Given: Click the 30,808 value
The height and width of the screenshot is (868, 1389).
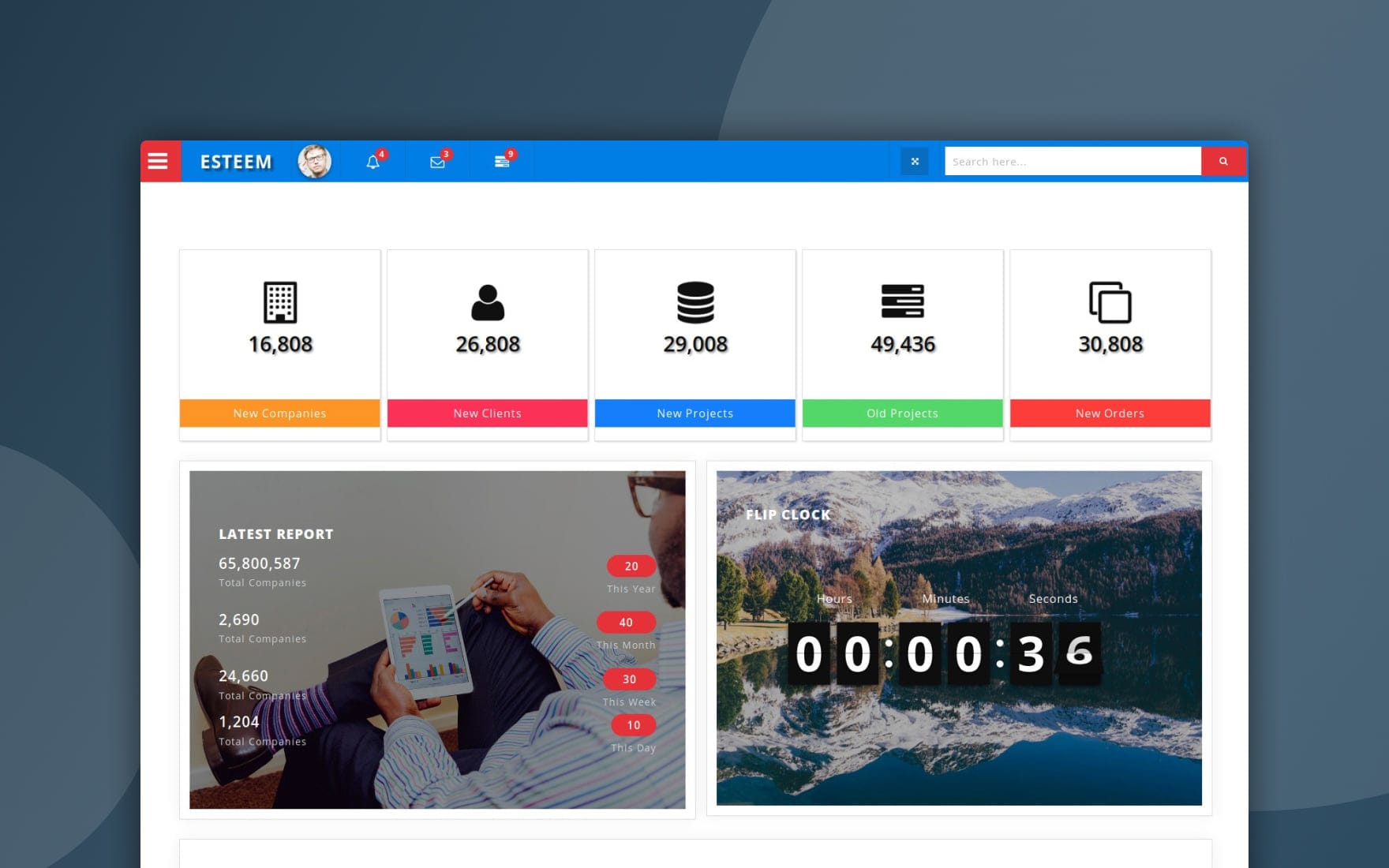Looking at the screenshot, I should click(1110, 344).
